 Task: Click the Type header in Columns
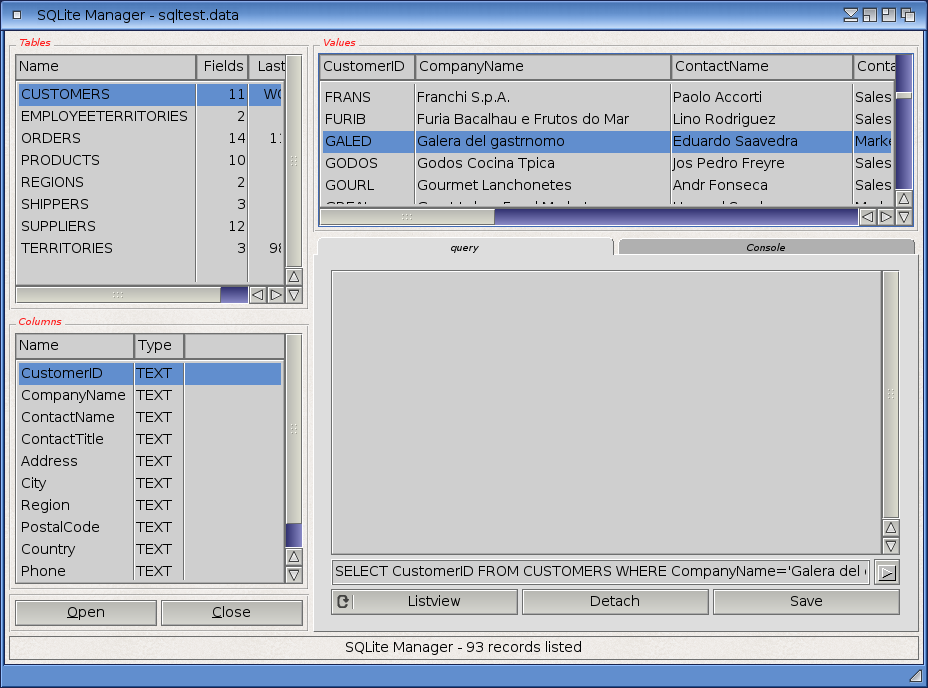point(159,345)
